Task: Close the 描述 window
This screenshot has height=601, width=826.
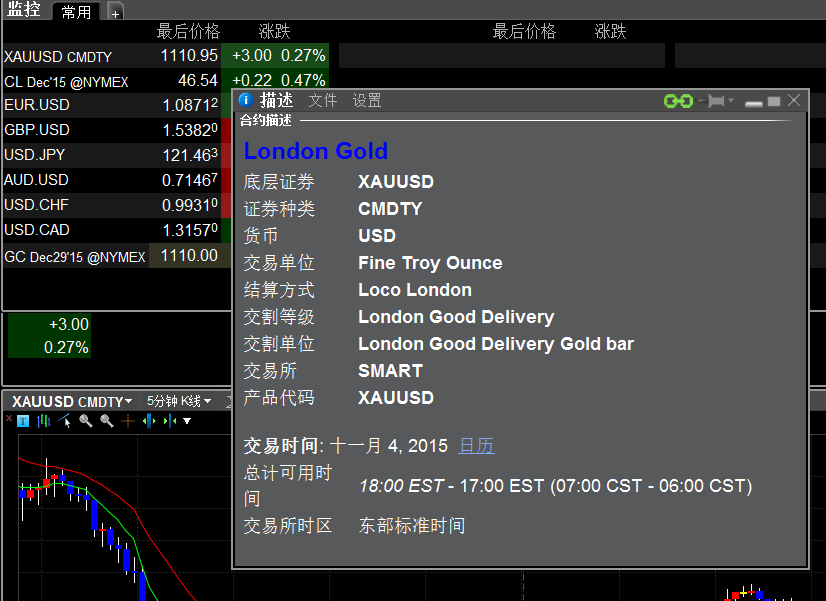Action: coord(794,100)
